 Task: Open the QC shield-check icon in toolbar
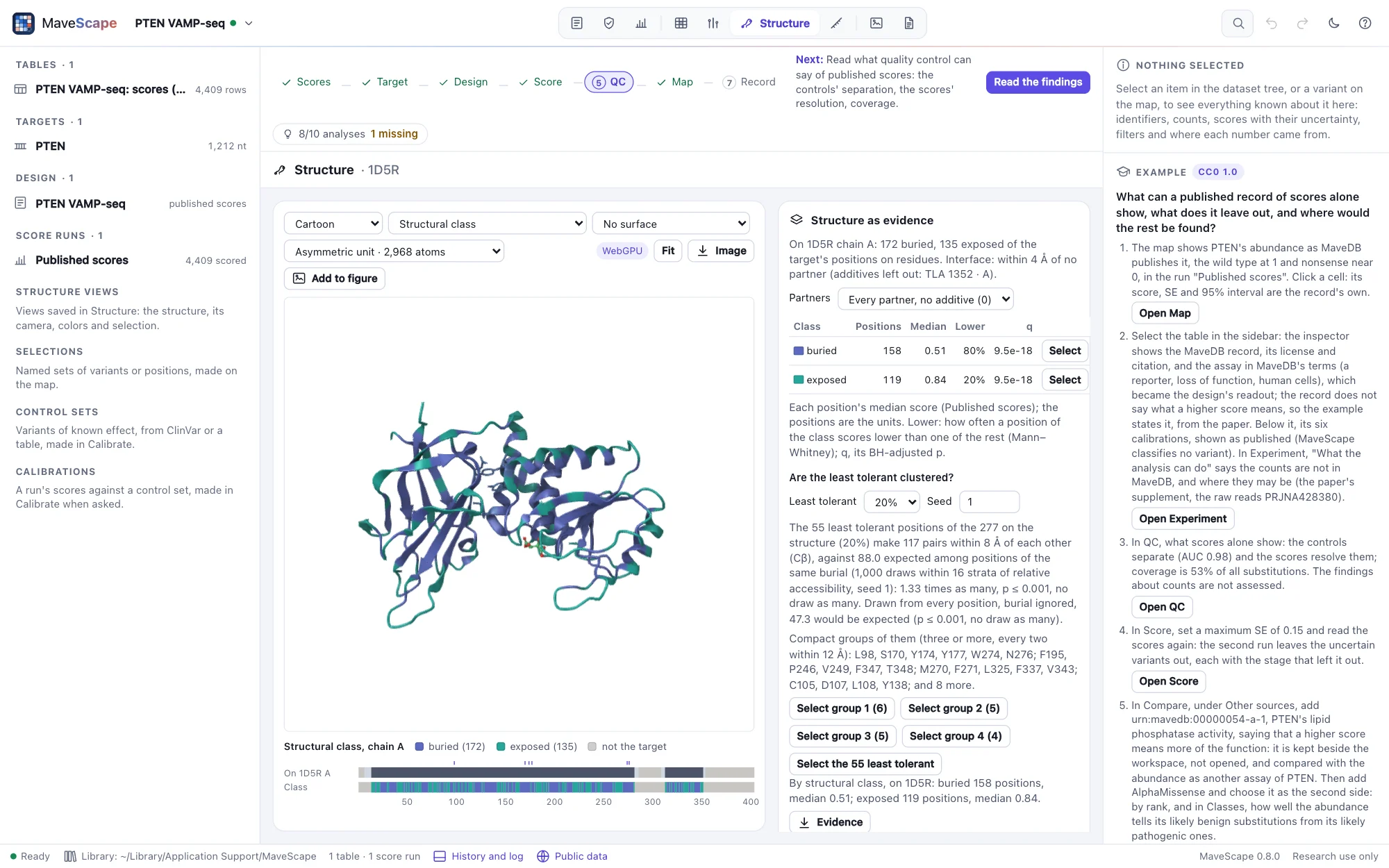[609, 23]
